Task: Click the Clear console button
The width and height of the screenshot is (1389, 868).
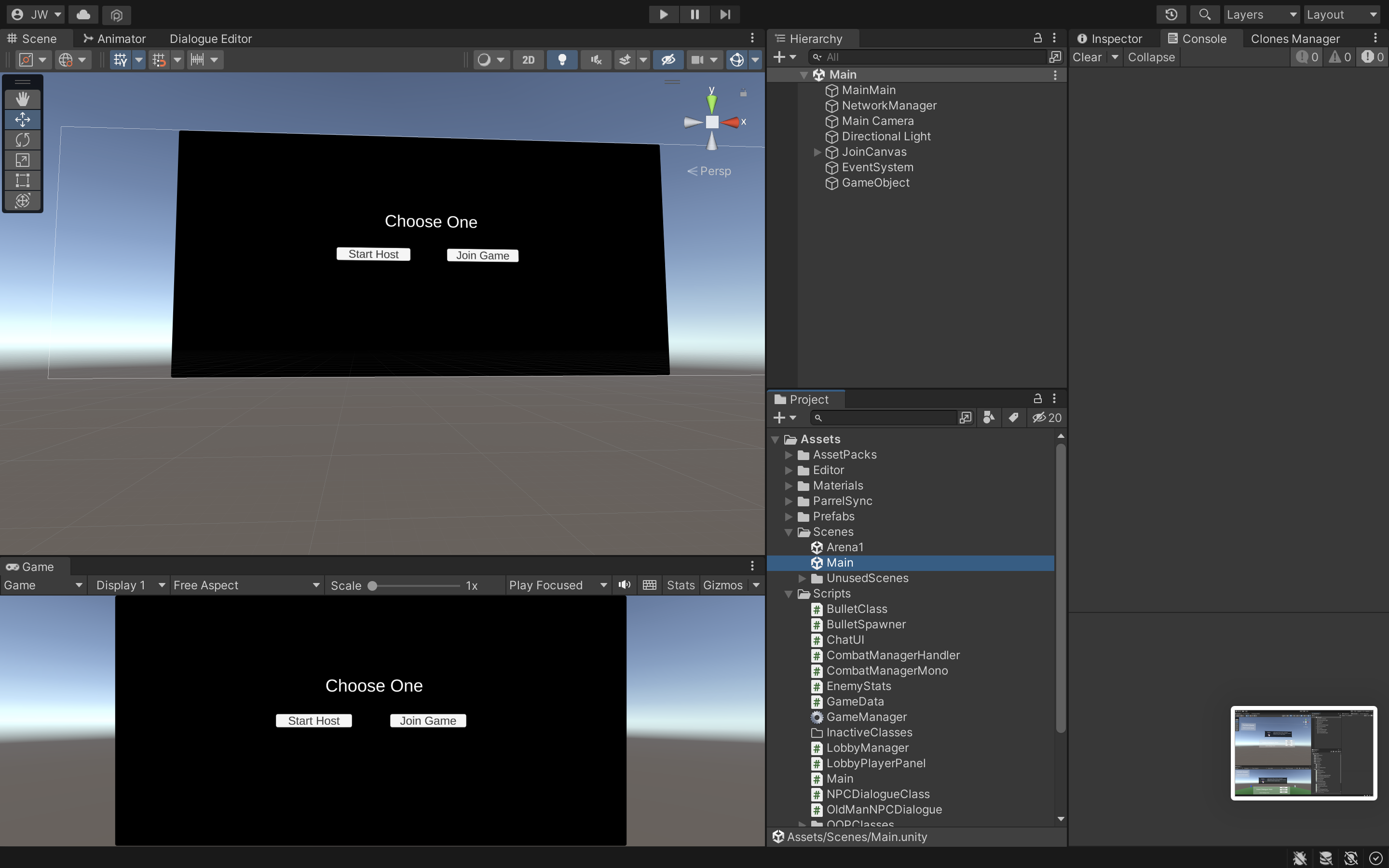Action: click(x=1087, y=57)
